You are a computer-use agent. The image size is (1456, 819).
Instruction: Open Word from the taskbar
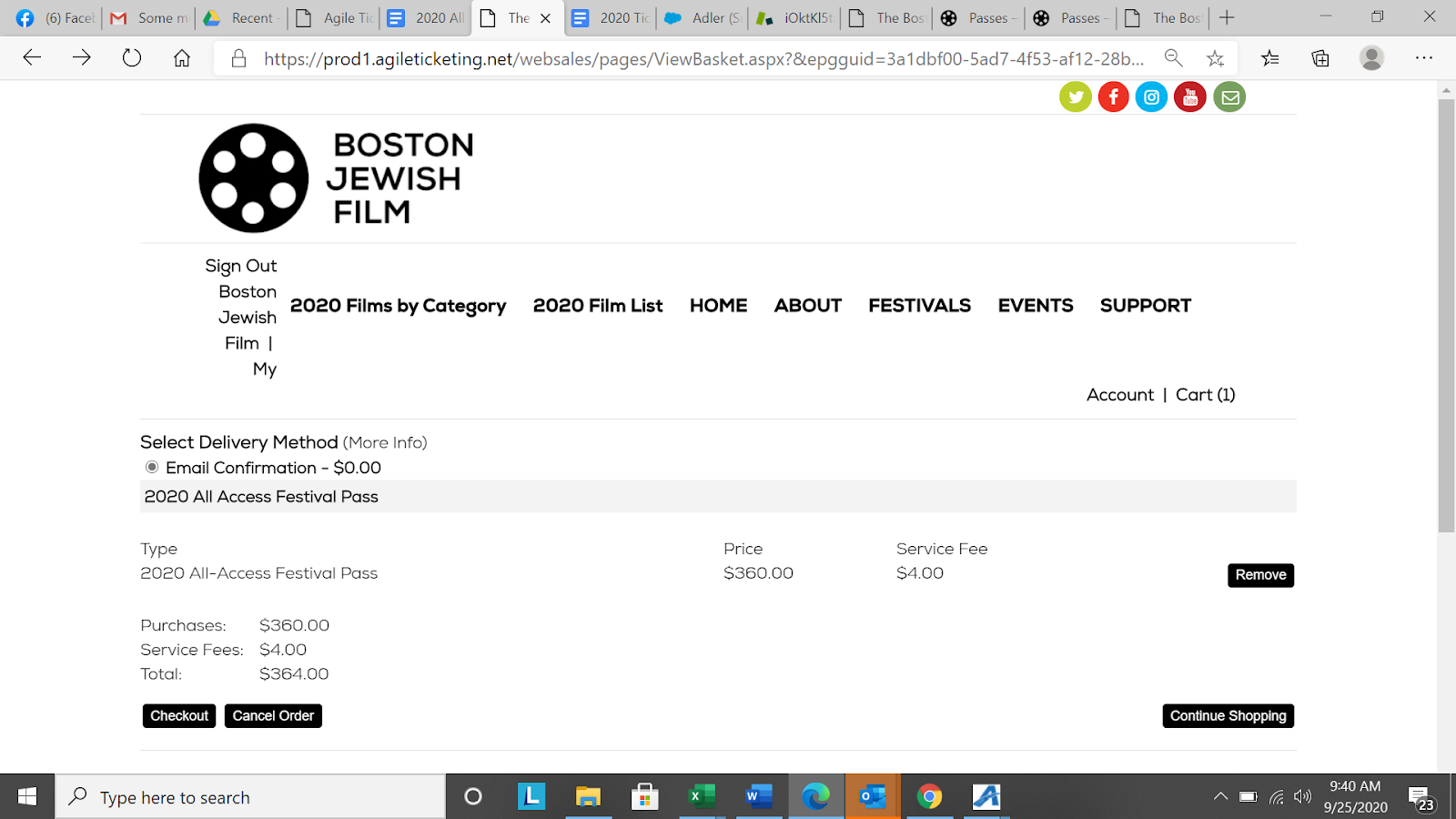(758, 797)
